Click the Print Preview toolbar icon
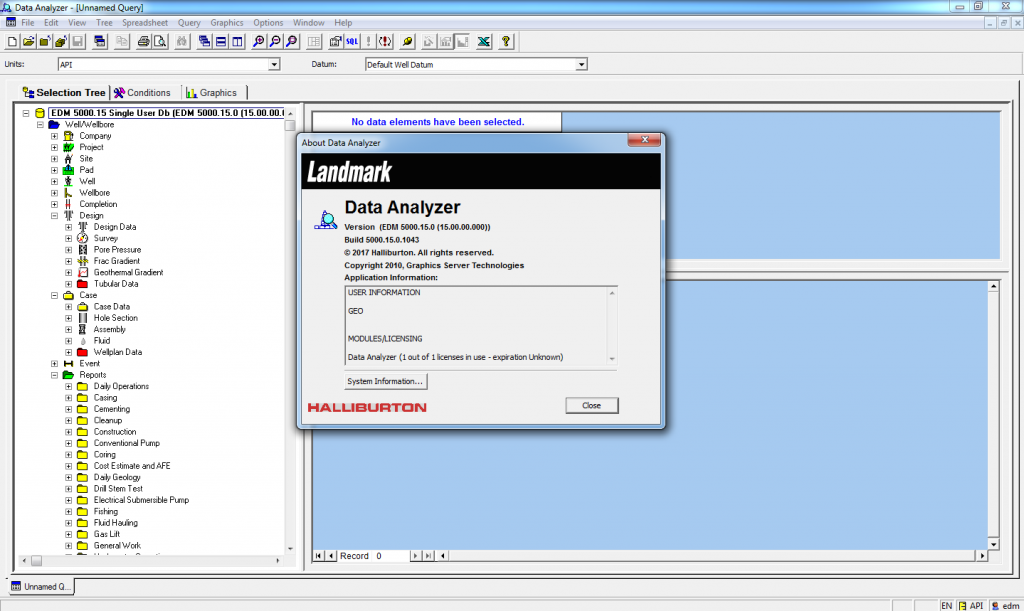 click(159, 42)
